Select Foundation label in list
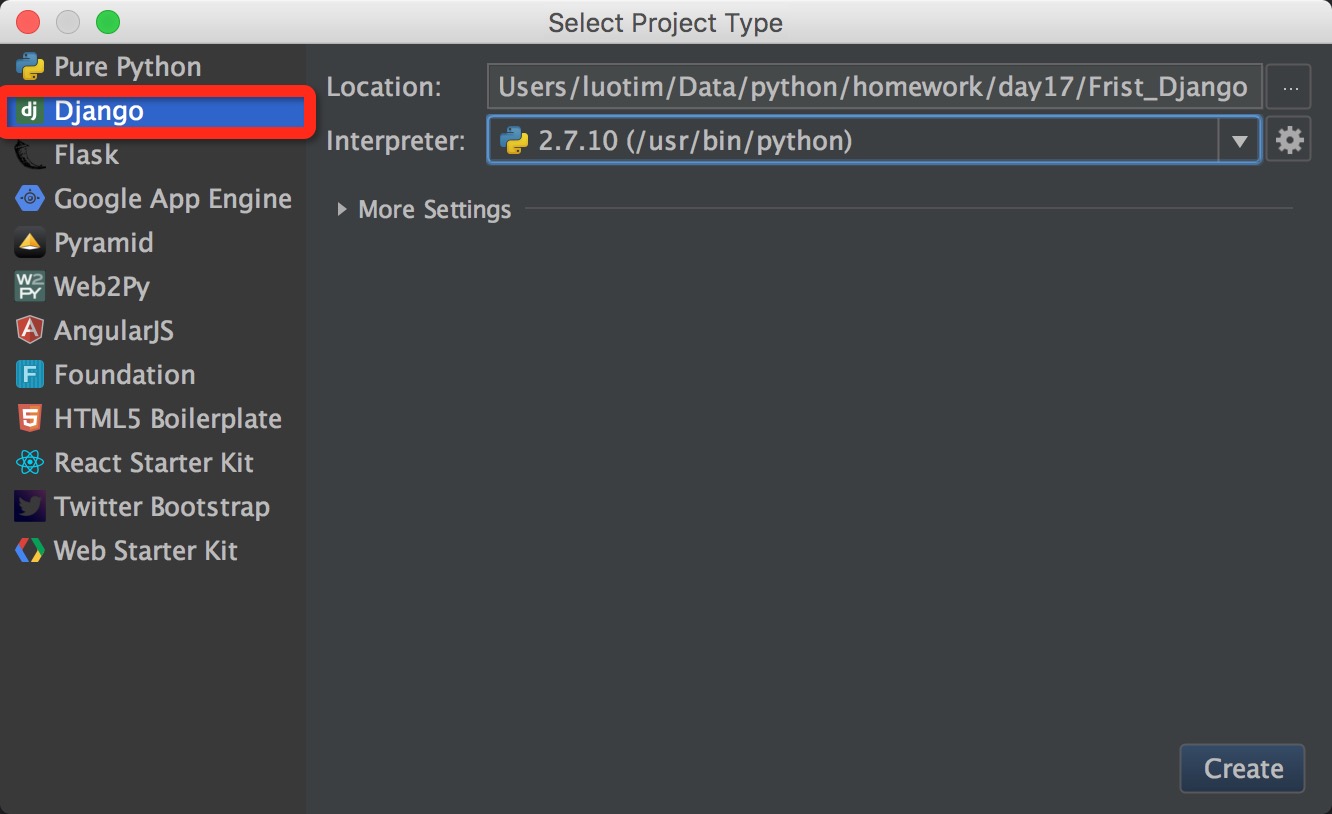 pos(125,375)
